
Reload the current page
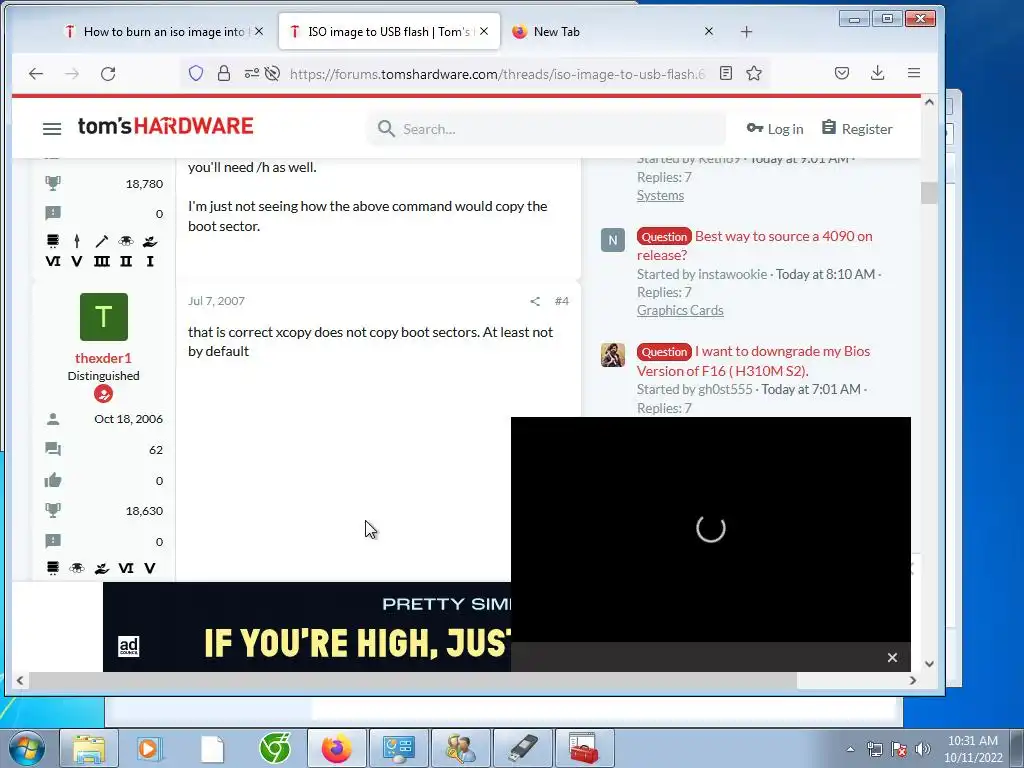click(x=108, y=74)
